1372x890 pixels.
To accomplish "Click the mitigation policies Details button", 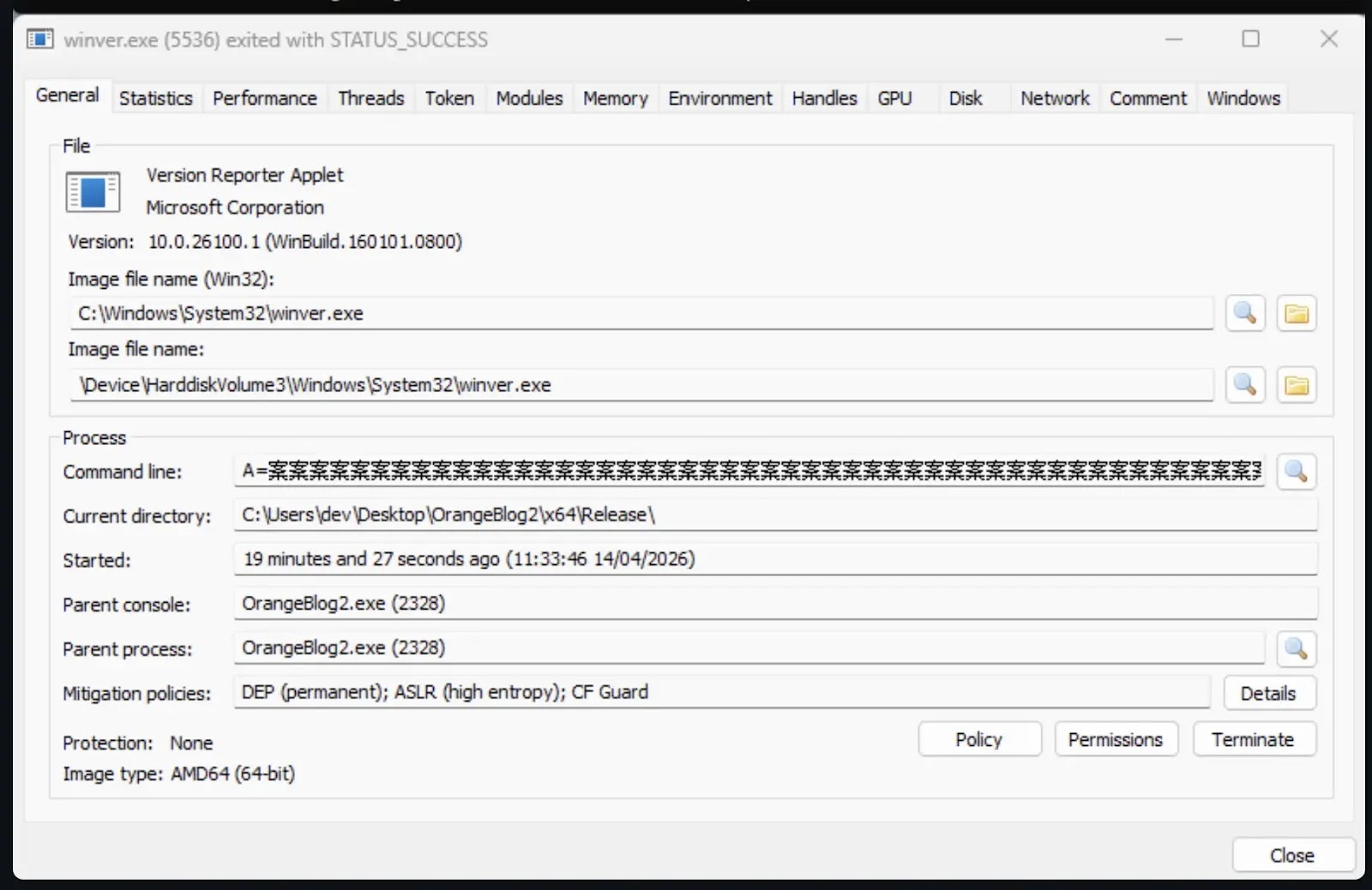I will tap(1268, 694).
